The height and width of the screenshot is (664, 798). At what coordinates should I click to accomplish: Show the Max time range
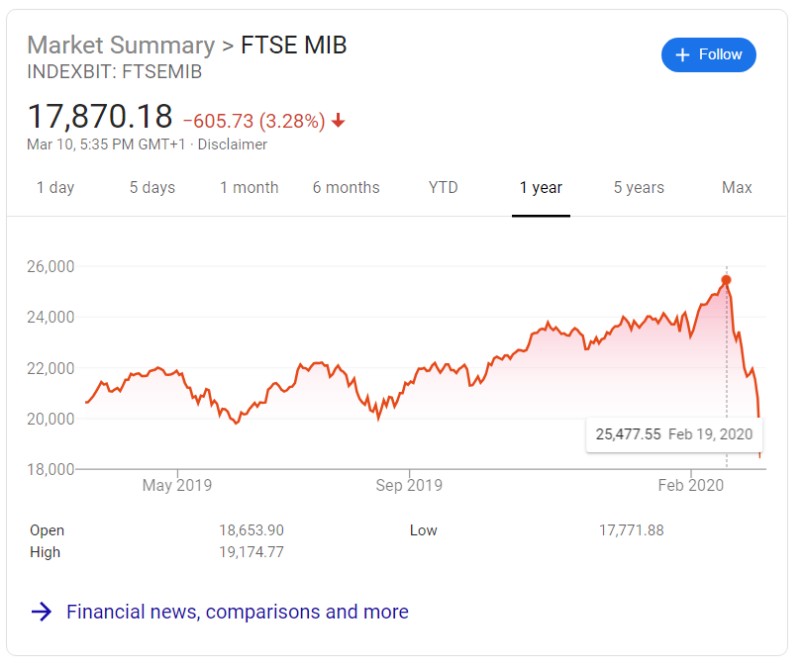[737, 188]
